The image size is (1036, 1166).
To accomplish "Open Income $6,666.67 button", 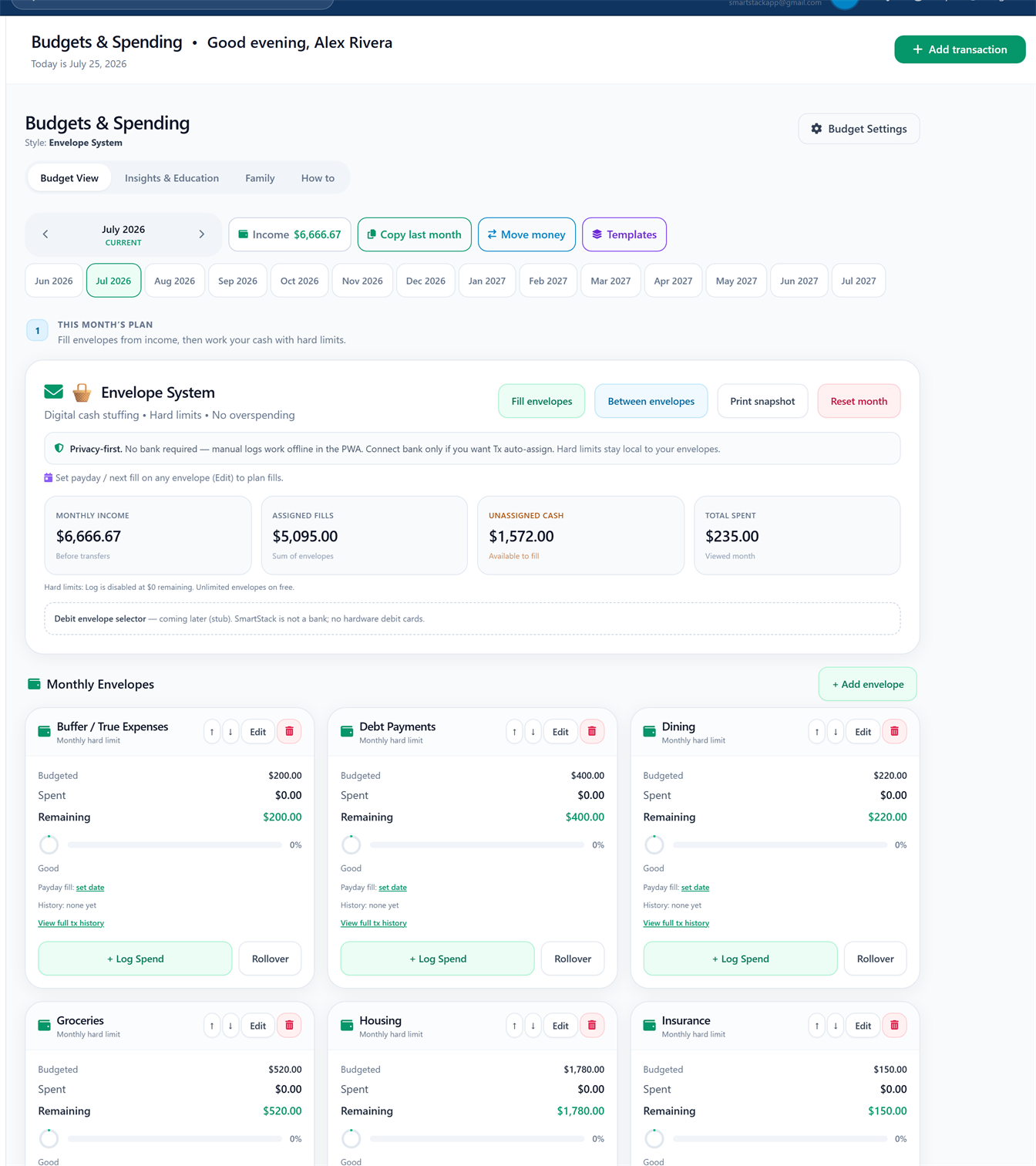I will tap(290, 234).
